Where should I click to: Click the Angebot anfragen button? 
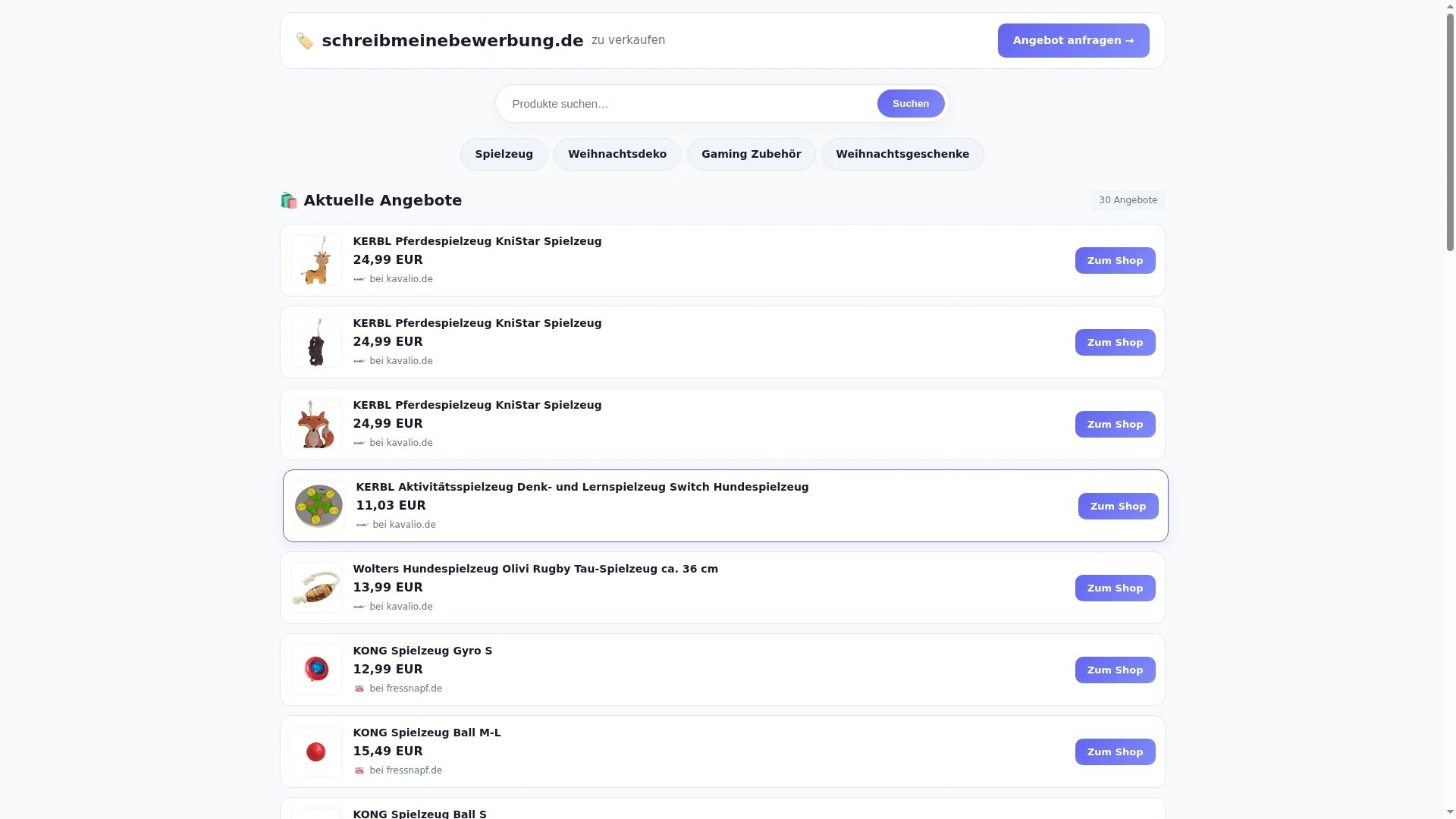[x=1073, y=40]
